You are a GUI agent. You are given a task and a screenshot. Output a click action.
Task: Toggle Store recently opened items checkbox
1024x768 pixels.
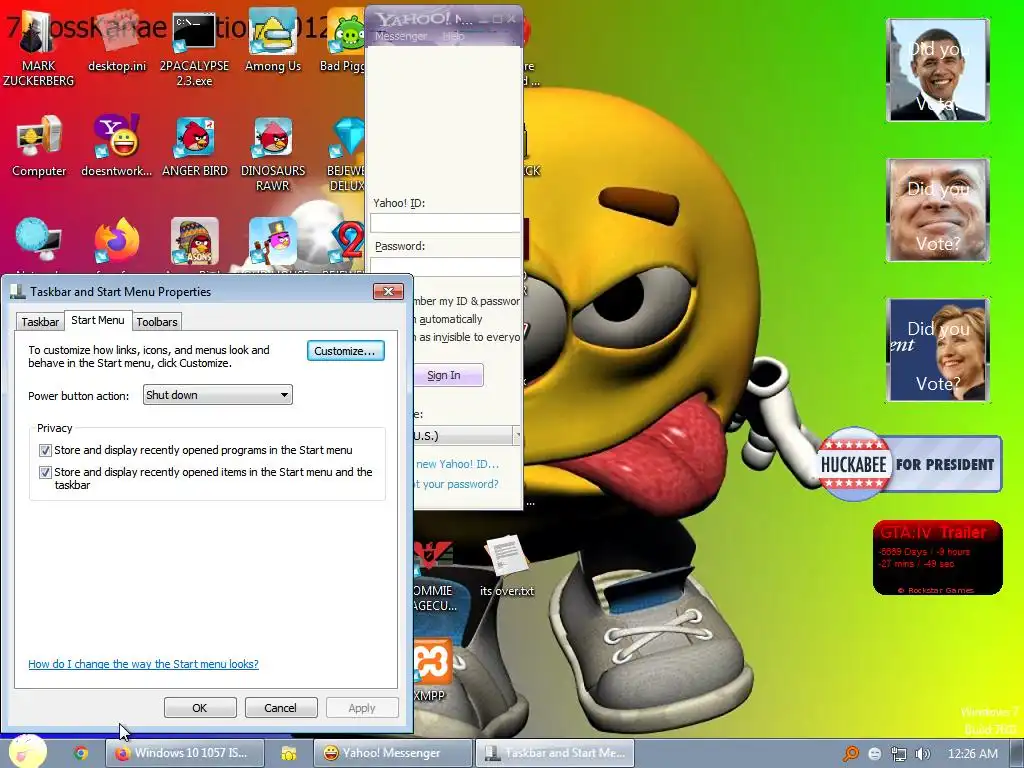point(45,472)
